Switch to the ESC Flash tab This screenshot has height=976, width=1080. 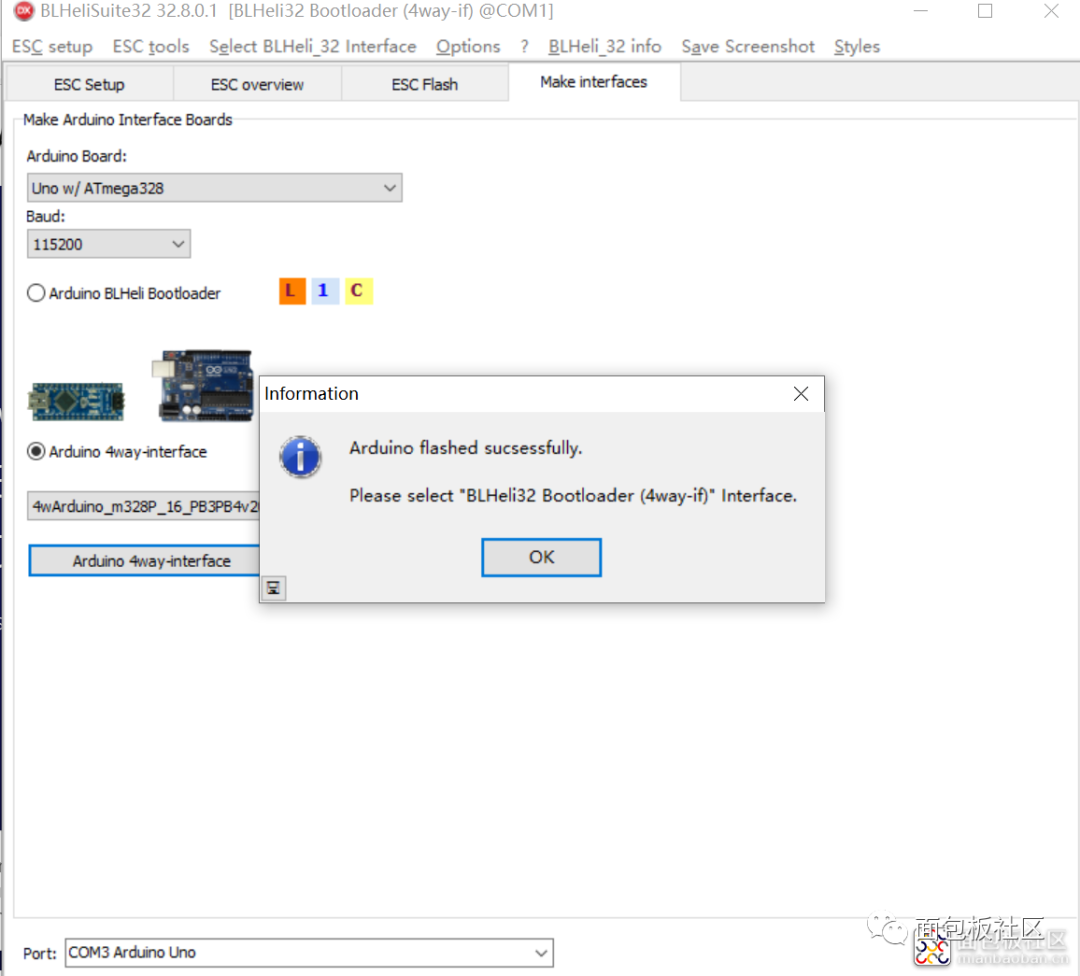[x=424, y=85]
